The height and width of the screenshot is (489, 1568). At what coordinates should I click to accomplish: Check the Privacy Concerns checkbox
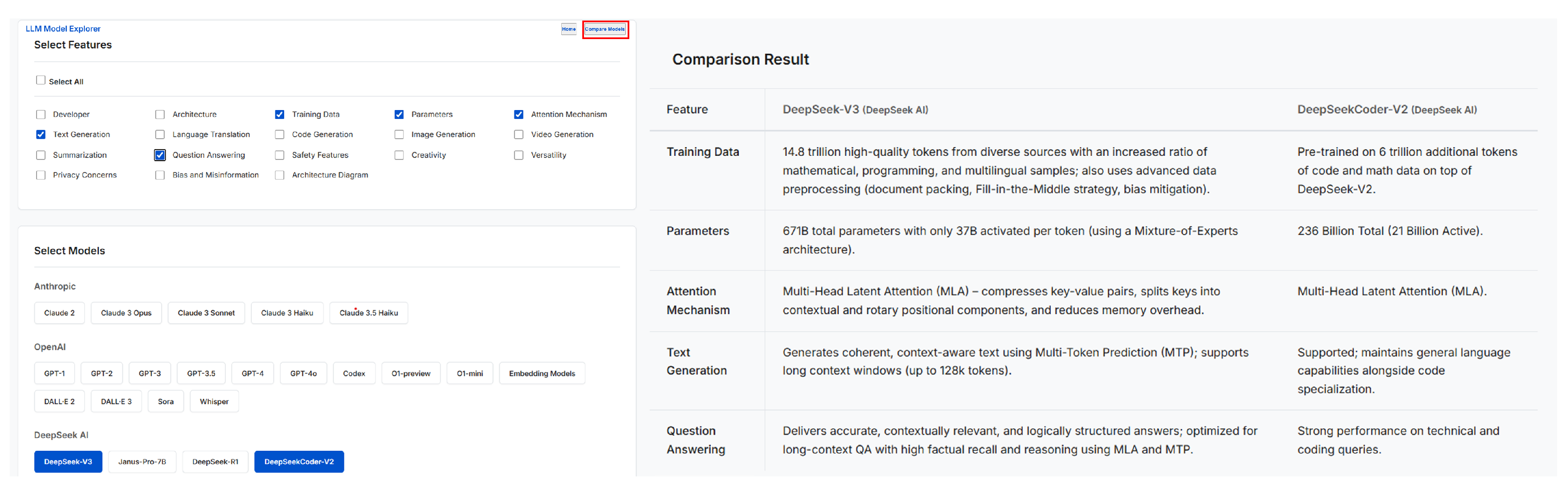(x=41, y=175)
